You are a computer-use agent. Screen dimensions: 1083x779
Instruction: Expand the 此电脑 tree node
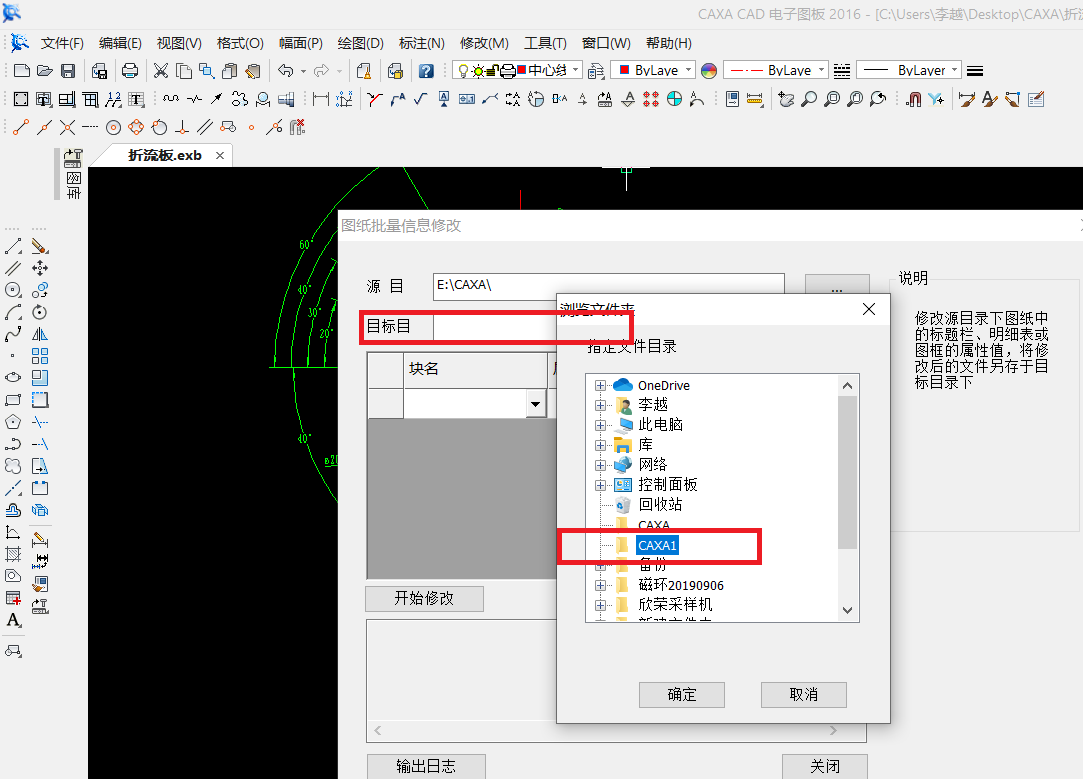click(600, 424)
